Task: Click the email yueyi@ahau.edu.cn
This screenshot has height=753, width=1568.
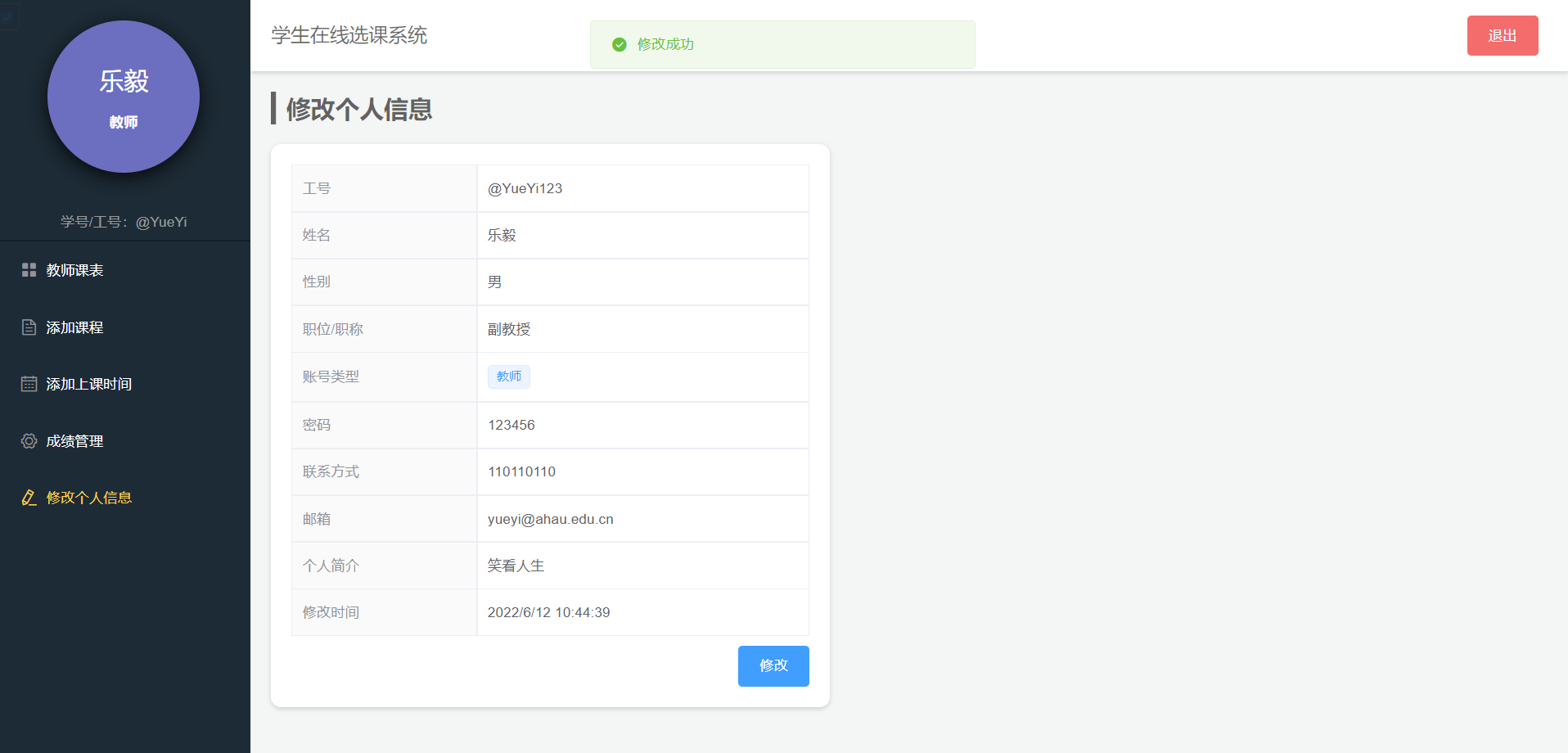Action: [551, 519]
